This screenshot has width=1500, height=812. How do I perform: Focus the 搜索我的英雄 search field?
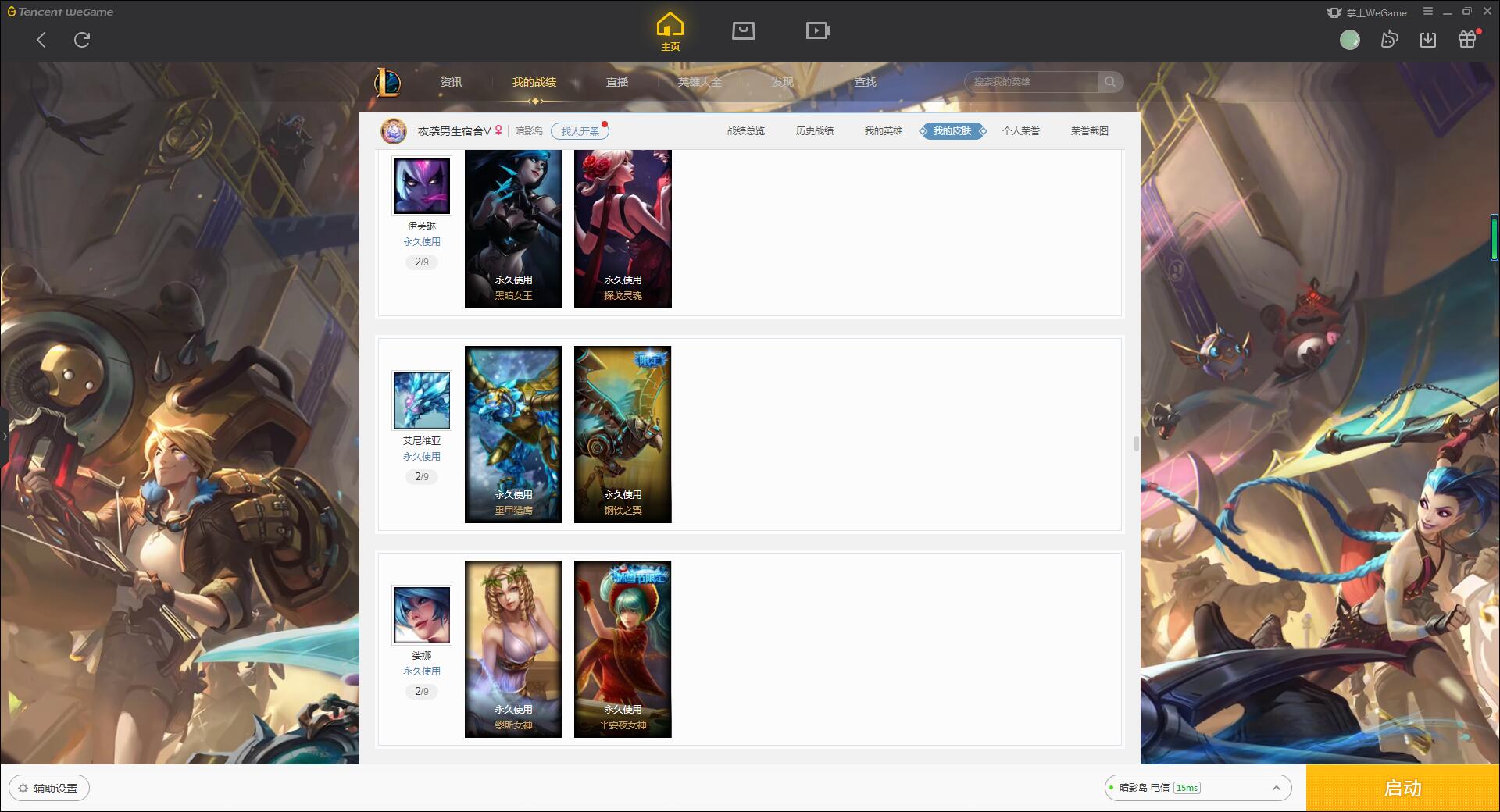1031,82
